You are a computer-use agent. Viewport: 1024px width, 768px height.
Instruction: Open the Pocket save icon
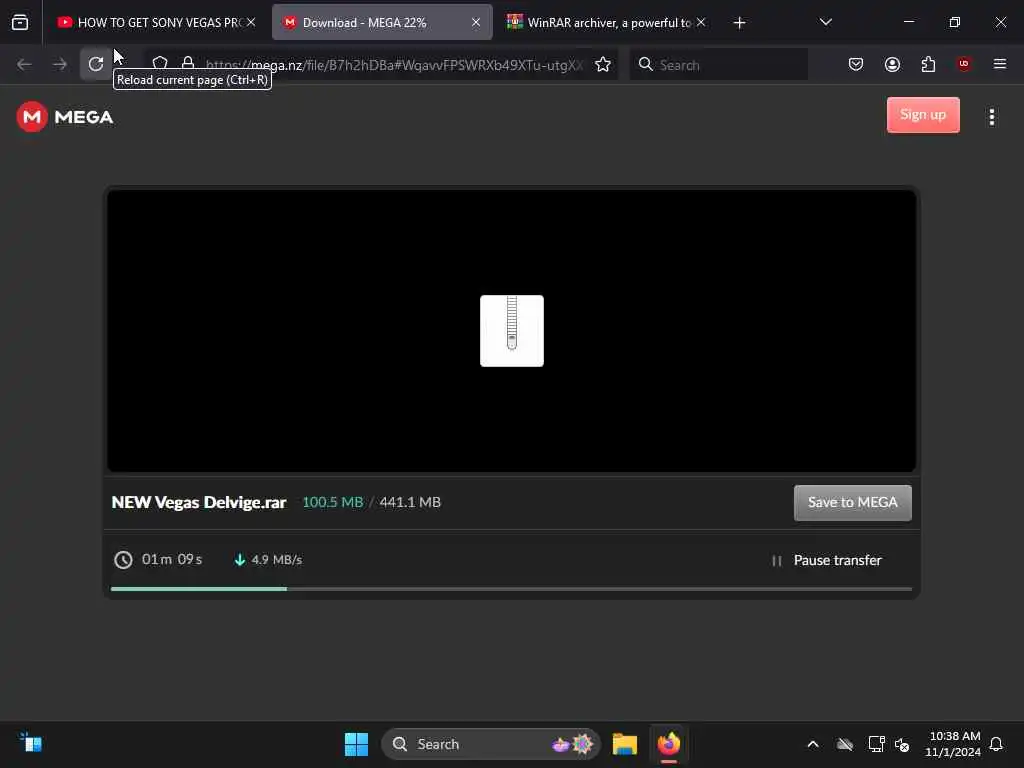click(x=856, y=64)
